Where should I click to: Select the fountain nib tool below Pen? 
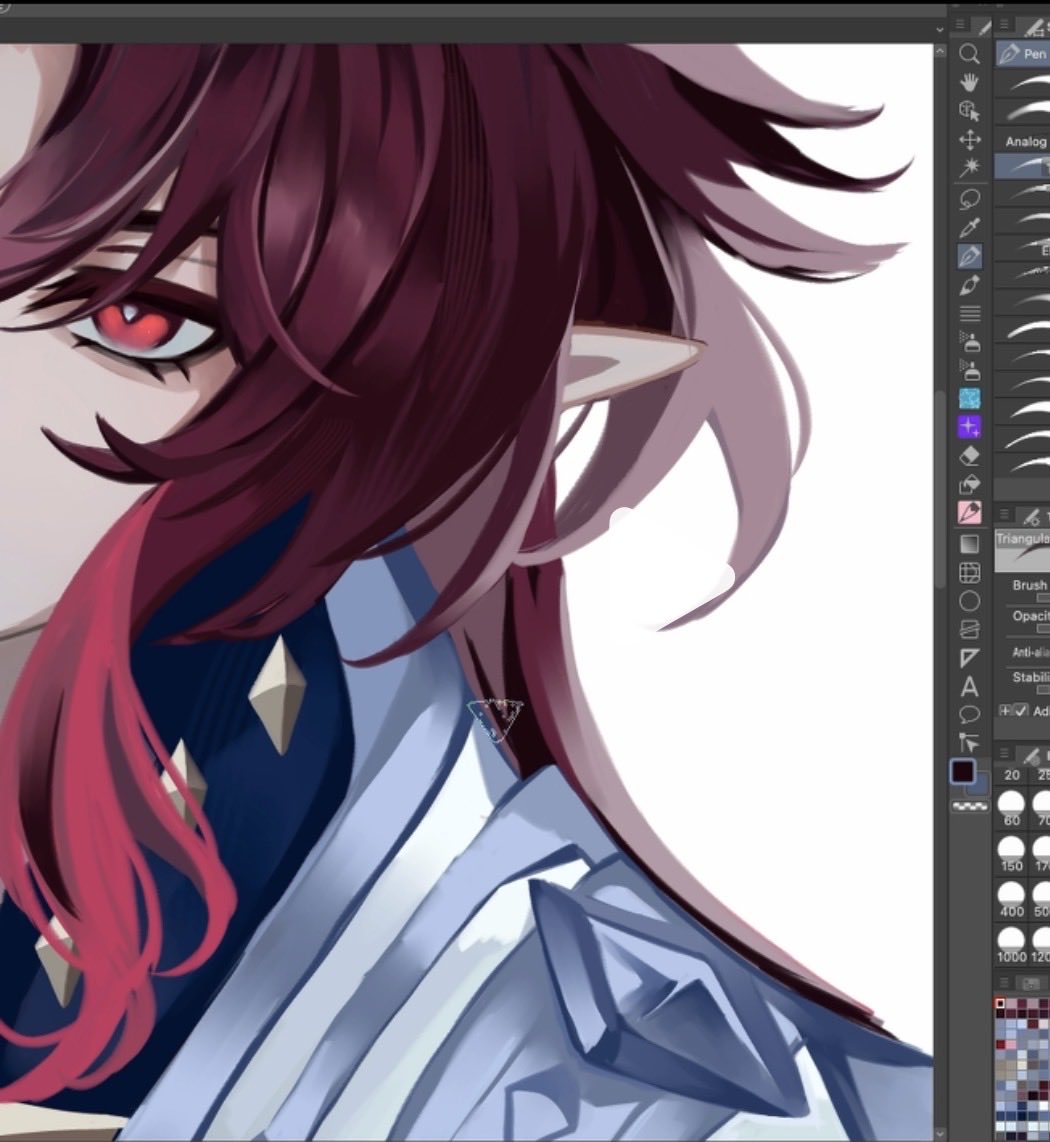969,285
